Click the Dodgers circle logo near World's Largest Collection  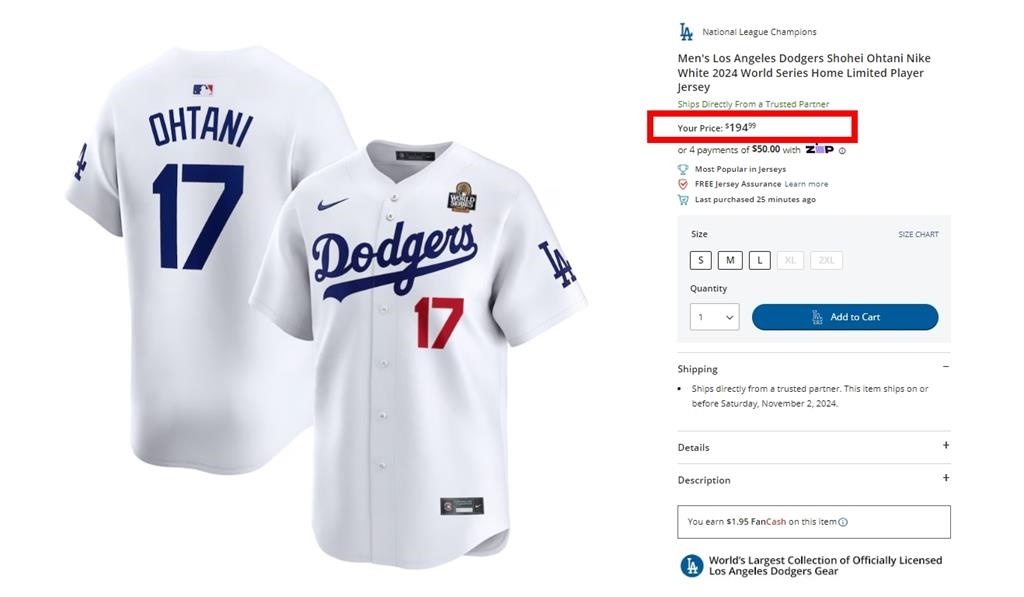(x=690, y=565)
